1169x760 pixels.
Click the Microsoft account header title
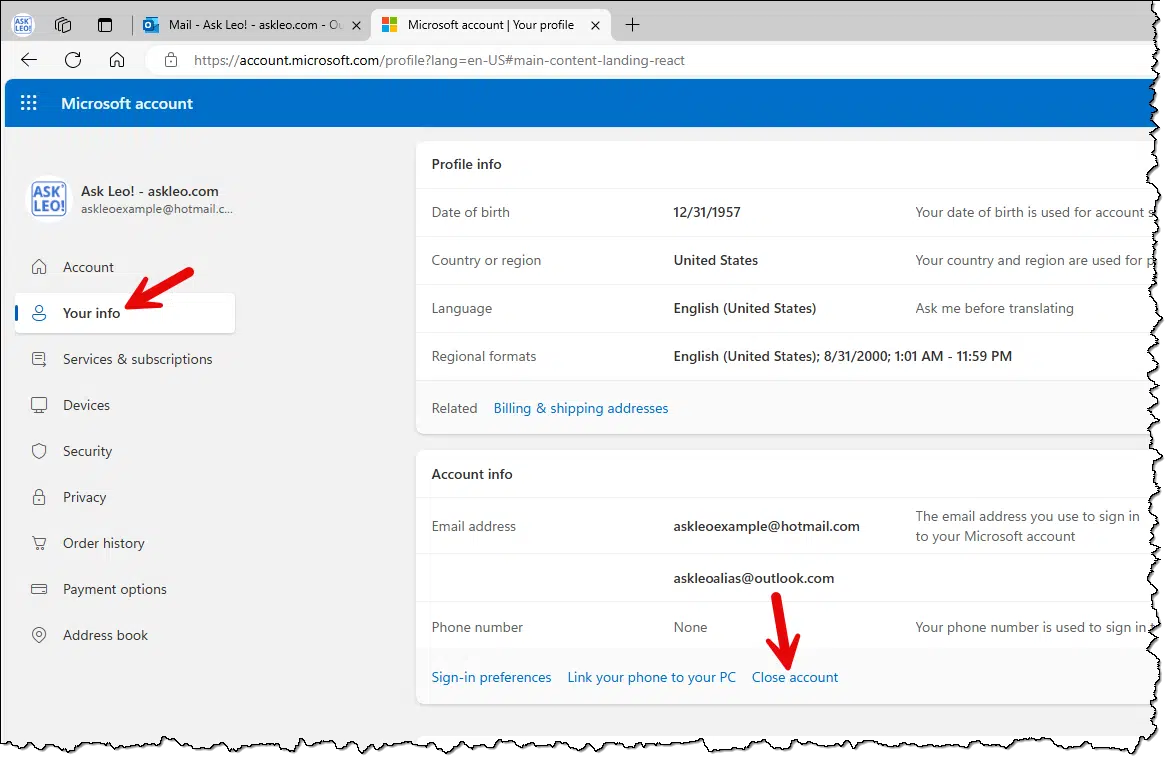127,104
